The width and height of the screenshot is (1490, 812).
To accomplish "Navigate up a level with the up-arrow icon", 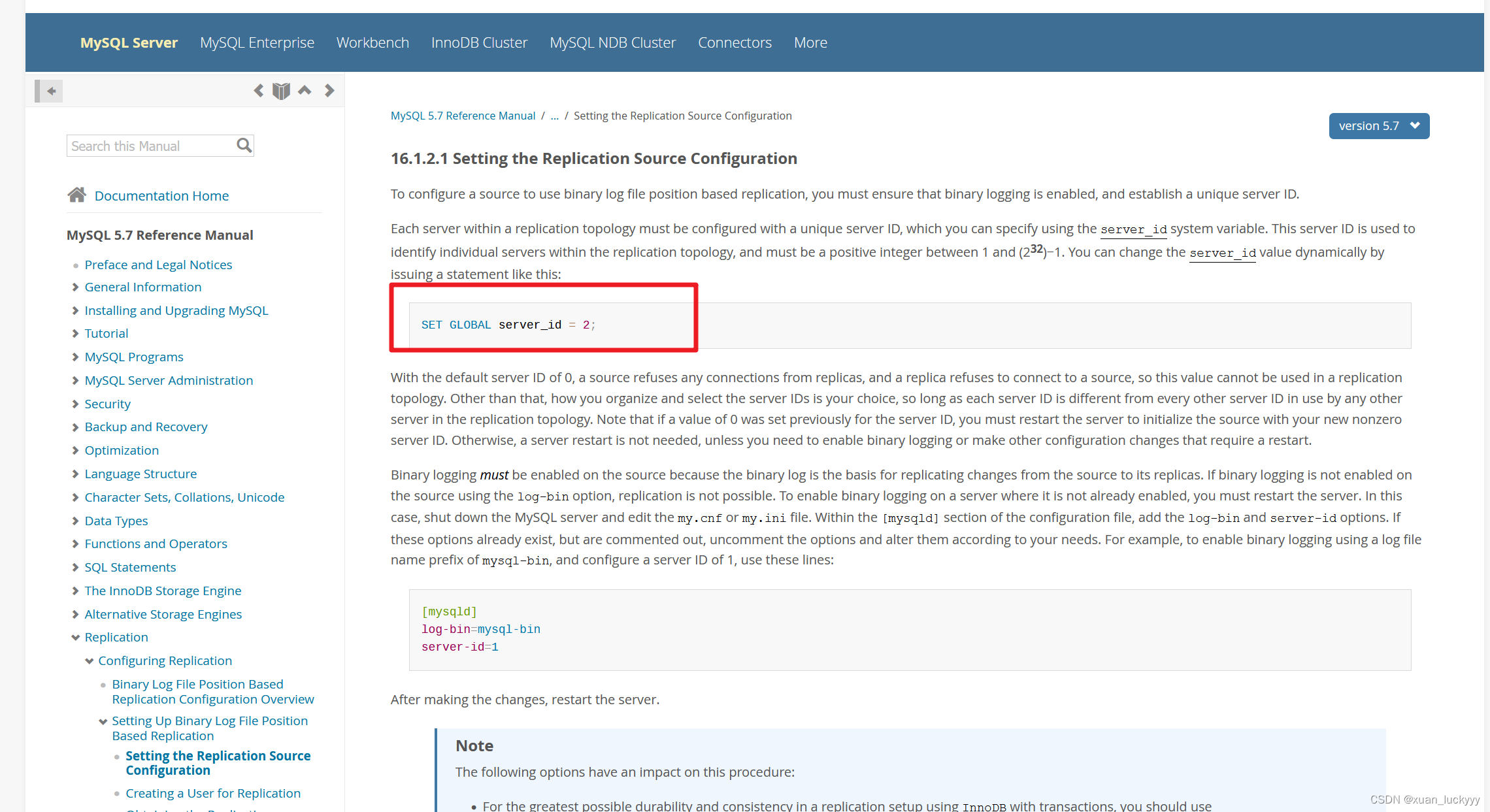I will point(305,91).
